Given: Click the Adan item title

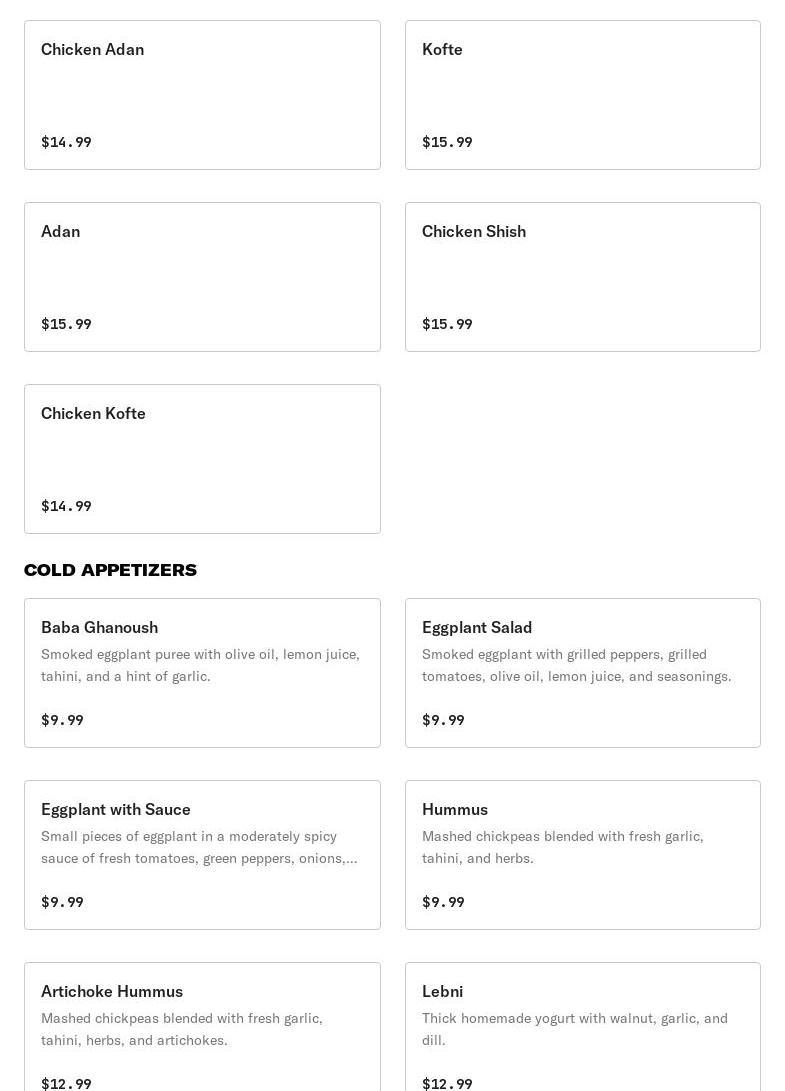Looking at the screenshot, I should [61, 231].
